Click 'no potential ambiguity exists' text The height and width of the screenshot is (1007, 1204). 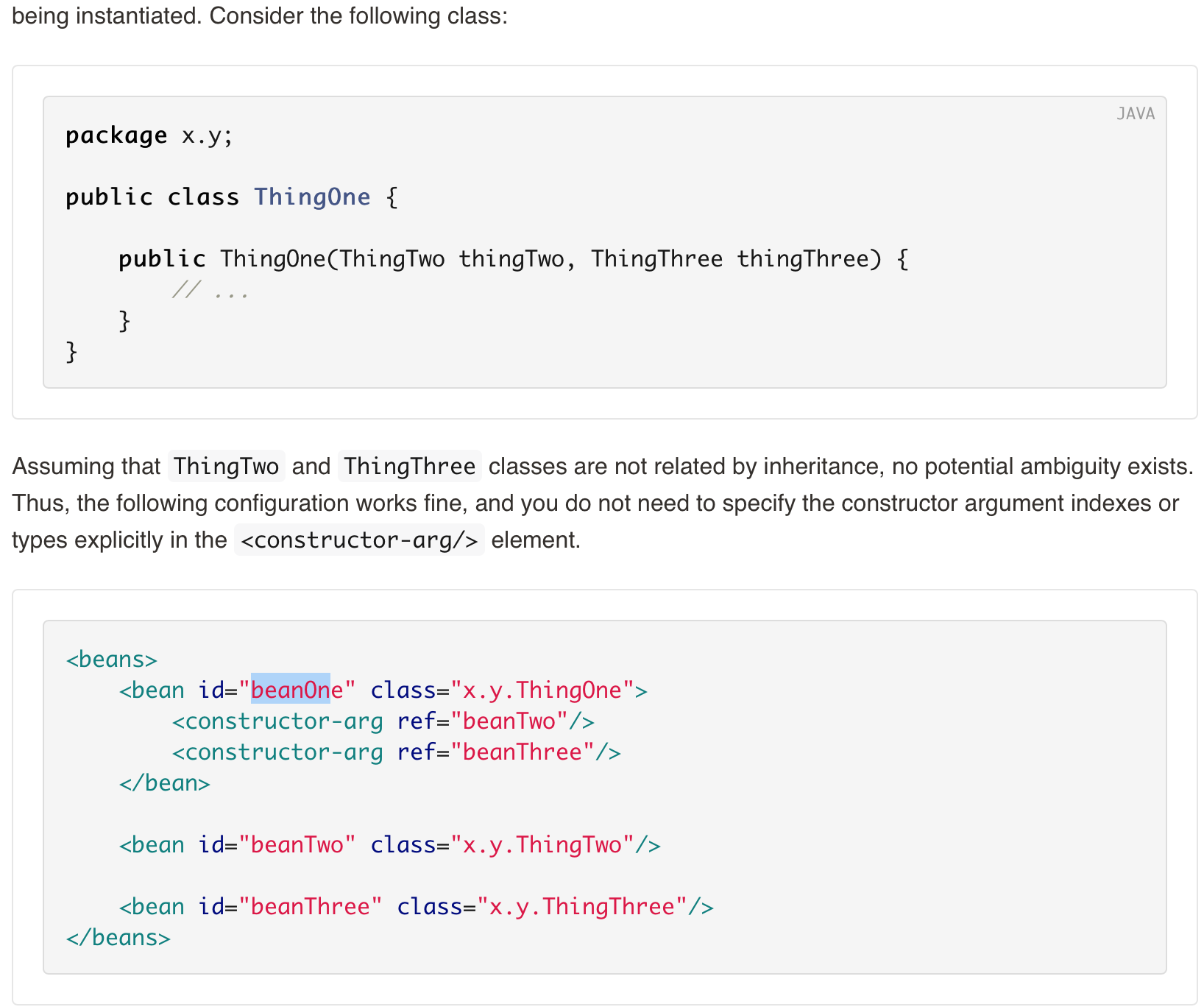[1042, 467]
